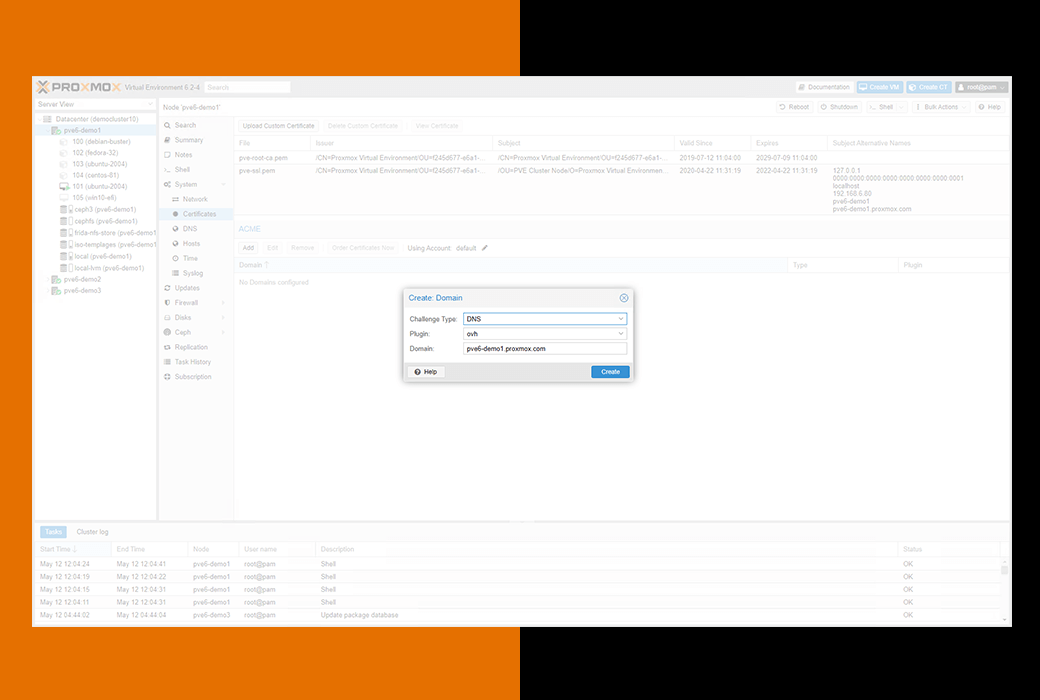Click the Search magnifier icon in node menu
Viewport: 1040px width, 700px height.
pyautogui.click(x=168, y=125)
